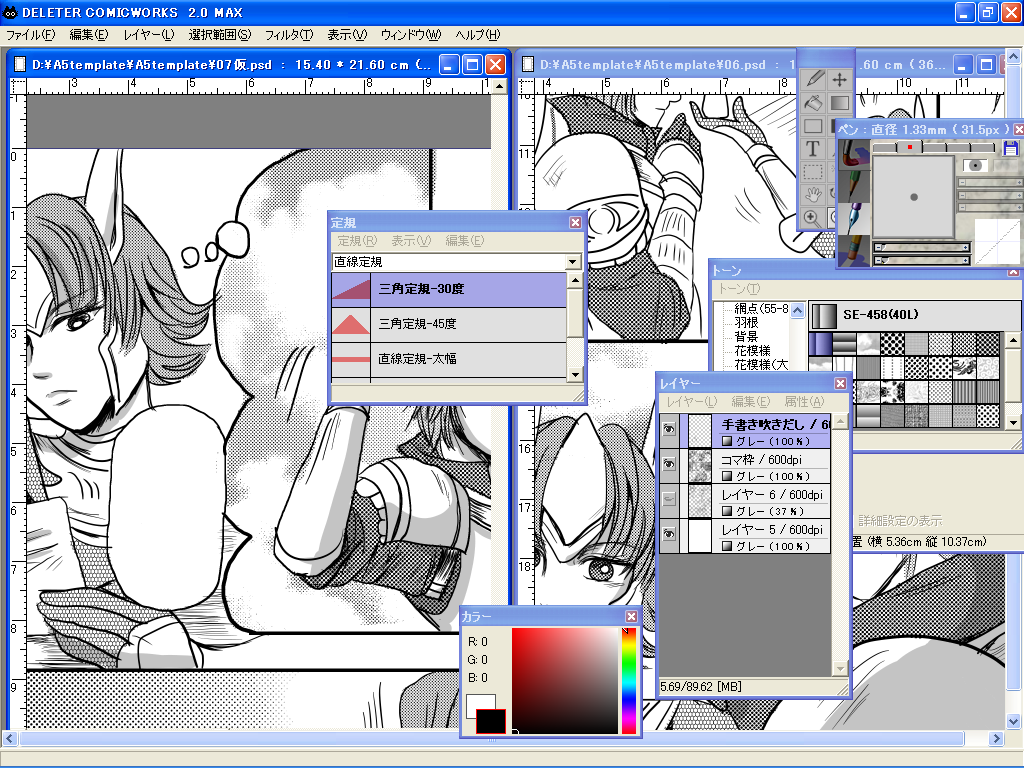Open the 選択範囲(S) menu
Image resolution: width=1024 pixels, height=768 pixels.
coord(219,35)
